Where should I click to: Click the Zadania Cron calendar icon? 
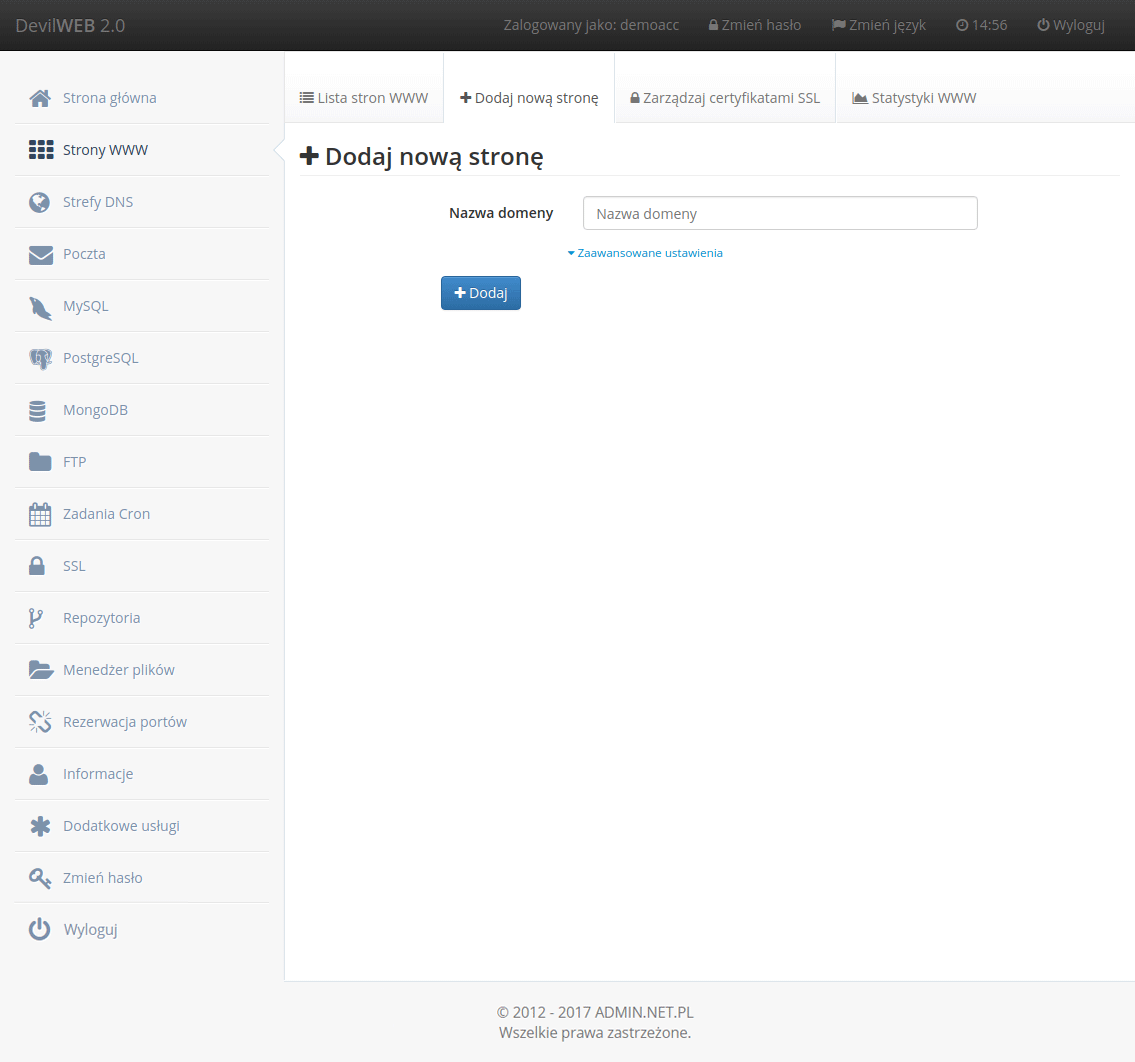40,514
